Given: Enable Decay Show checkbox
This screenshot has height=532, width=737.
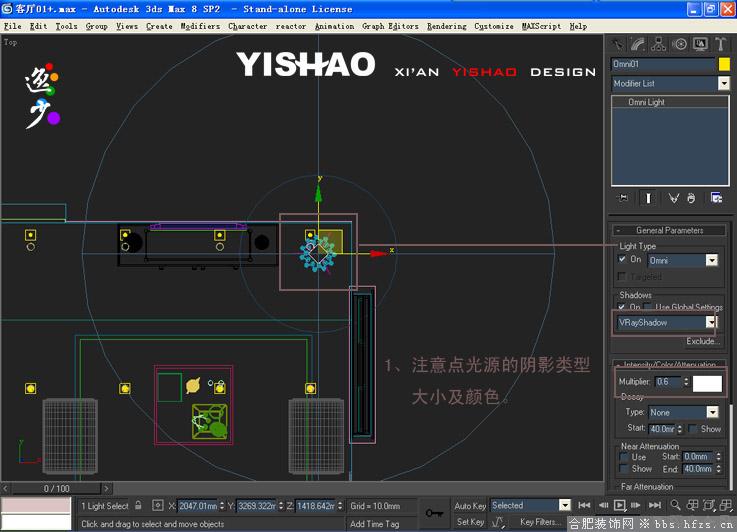Looking at the screenshot, I should [x=693, y=429].
